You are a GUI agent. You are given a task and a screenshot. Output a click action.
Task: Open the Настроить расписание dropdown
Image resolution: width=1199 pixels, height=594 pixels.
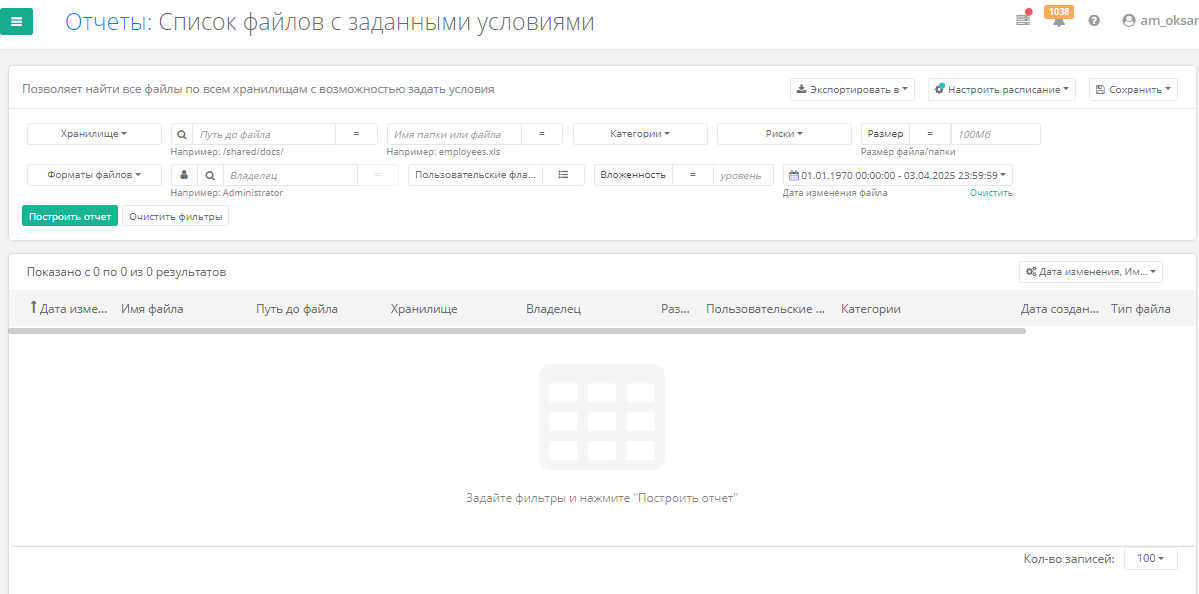point(1002,89)
